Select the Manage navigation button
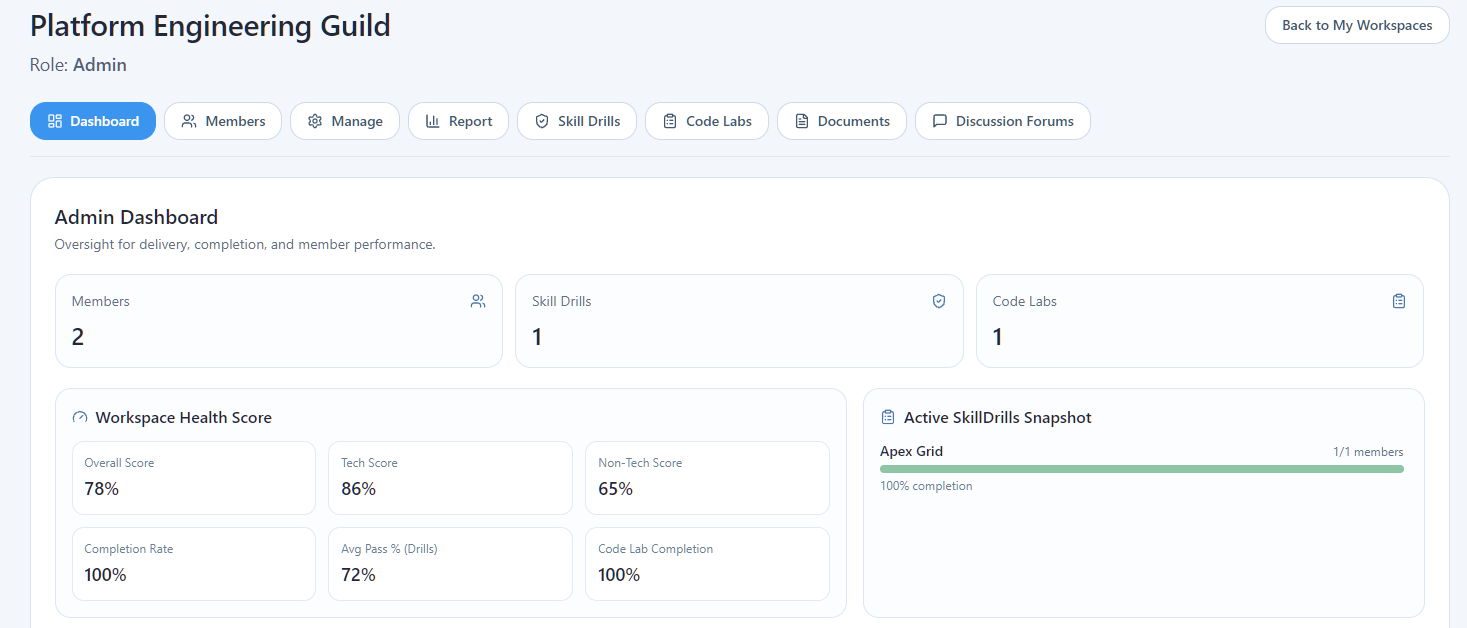 pos(344,120)
